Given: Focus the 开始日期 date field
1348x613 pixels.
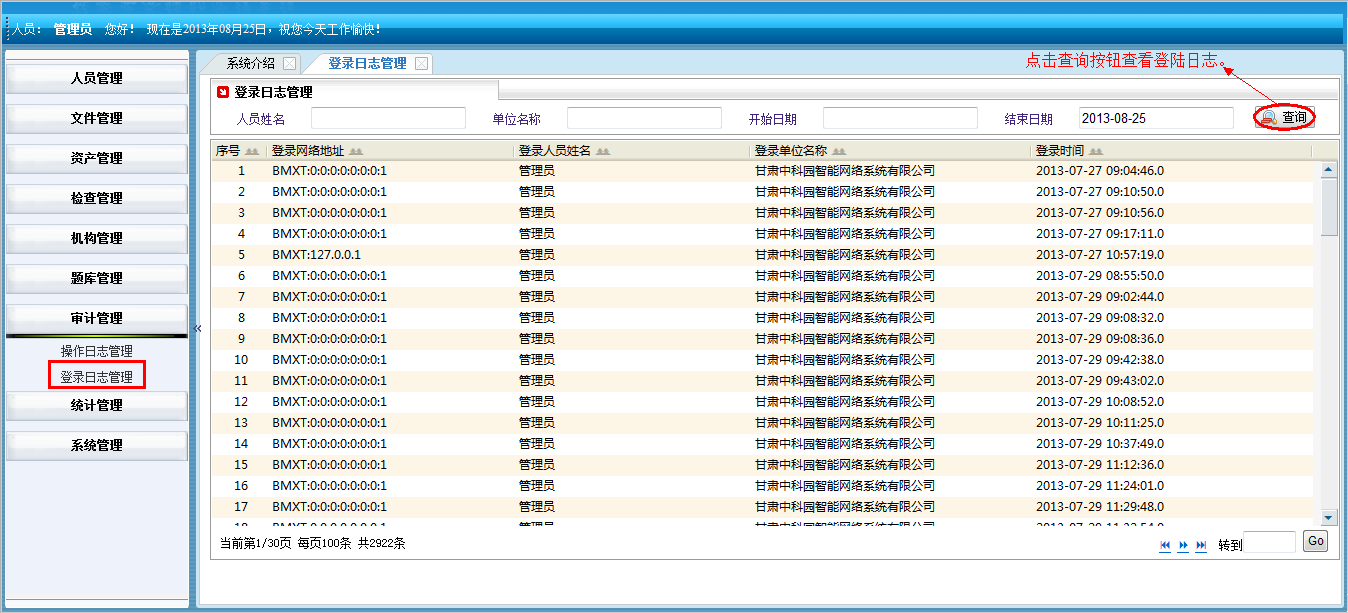Looking at the screenshot, I should [900, 118].
